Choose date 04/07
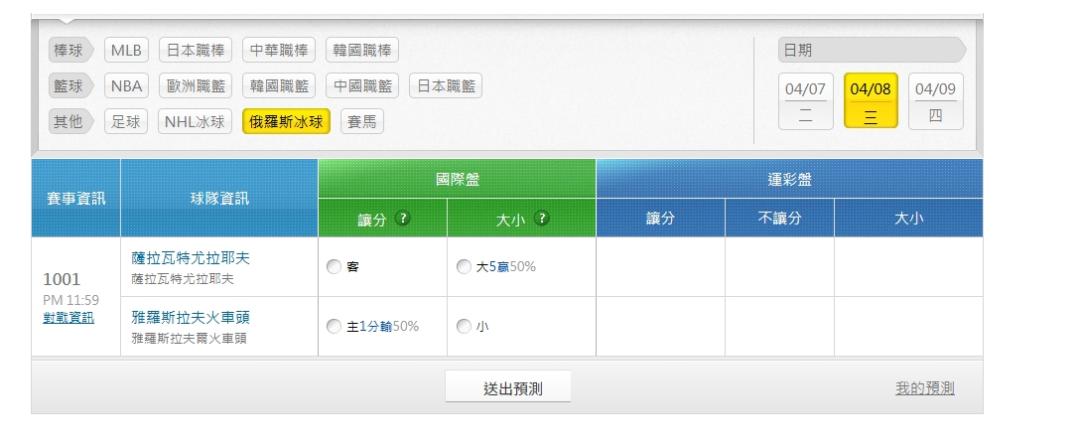The image size is (1080, 447). coord(805,101)
